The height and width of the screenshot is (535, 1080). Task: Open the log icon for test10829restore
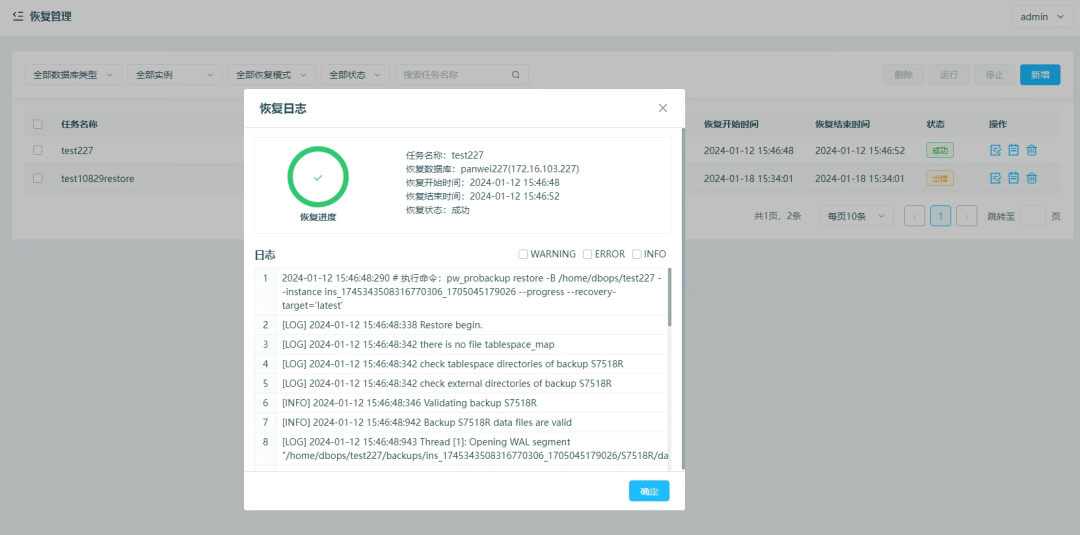click(x=1013, y=178)
